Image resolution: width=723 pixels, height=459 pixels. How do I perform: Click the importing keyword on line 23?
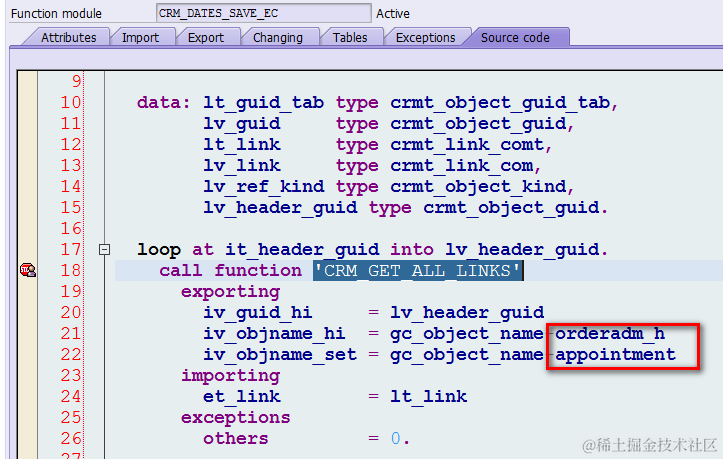(x=231, y=376)
